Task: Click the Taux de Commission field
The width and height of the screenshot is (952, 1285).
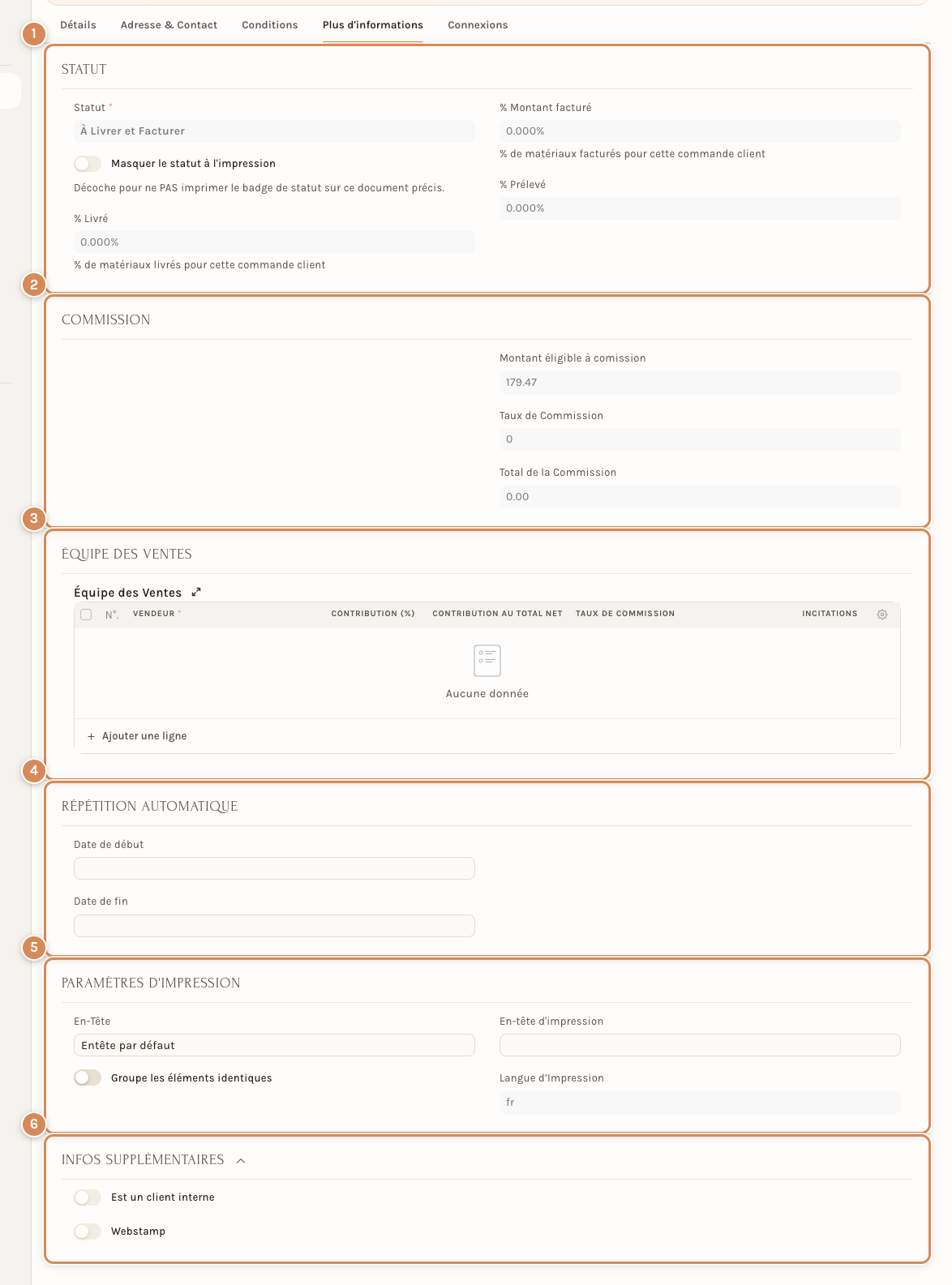Action: coord(700,439)
